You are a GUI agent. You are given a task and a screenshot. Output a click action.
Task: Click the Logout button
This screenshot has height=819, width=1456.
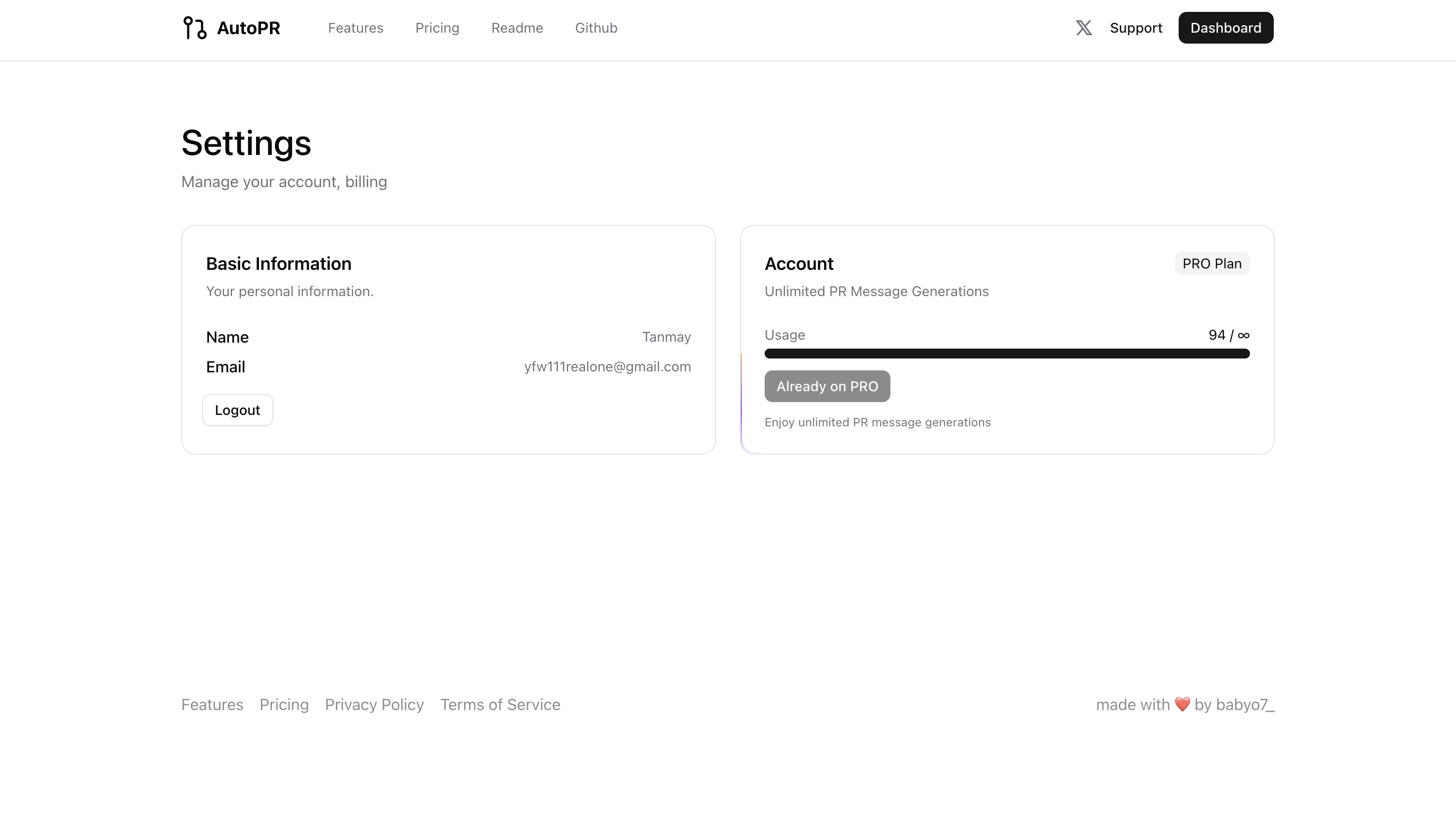pyautogui.click(x=237, y=410)
